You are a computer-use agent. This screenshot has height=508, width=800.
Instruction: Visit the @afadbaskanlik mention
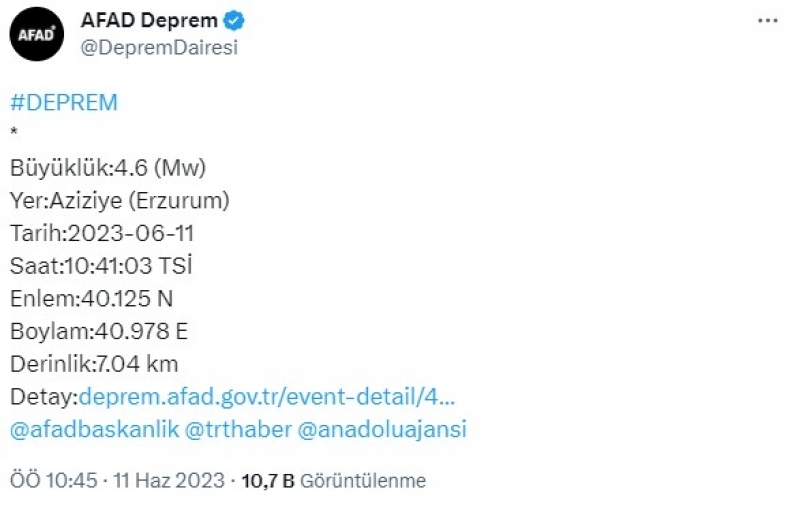(95, 430)
